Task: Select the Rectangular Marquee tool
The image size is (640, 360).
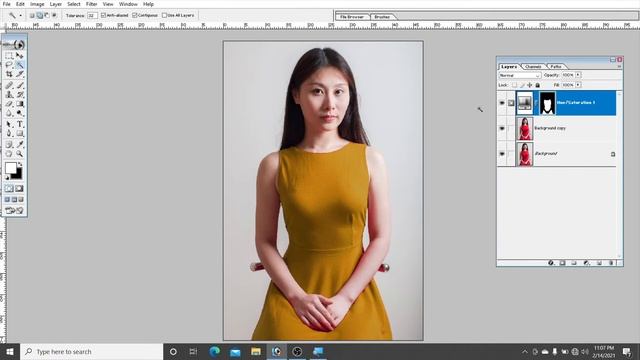Action: (x=9, y=56)
